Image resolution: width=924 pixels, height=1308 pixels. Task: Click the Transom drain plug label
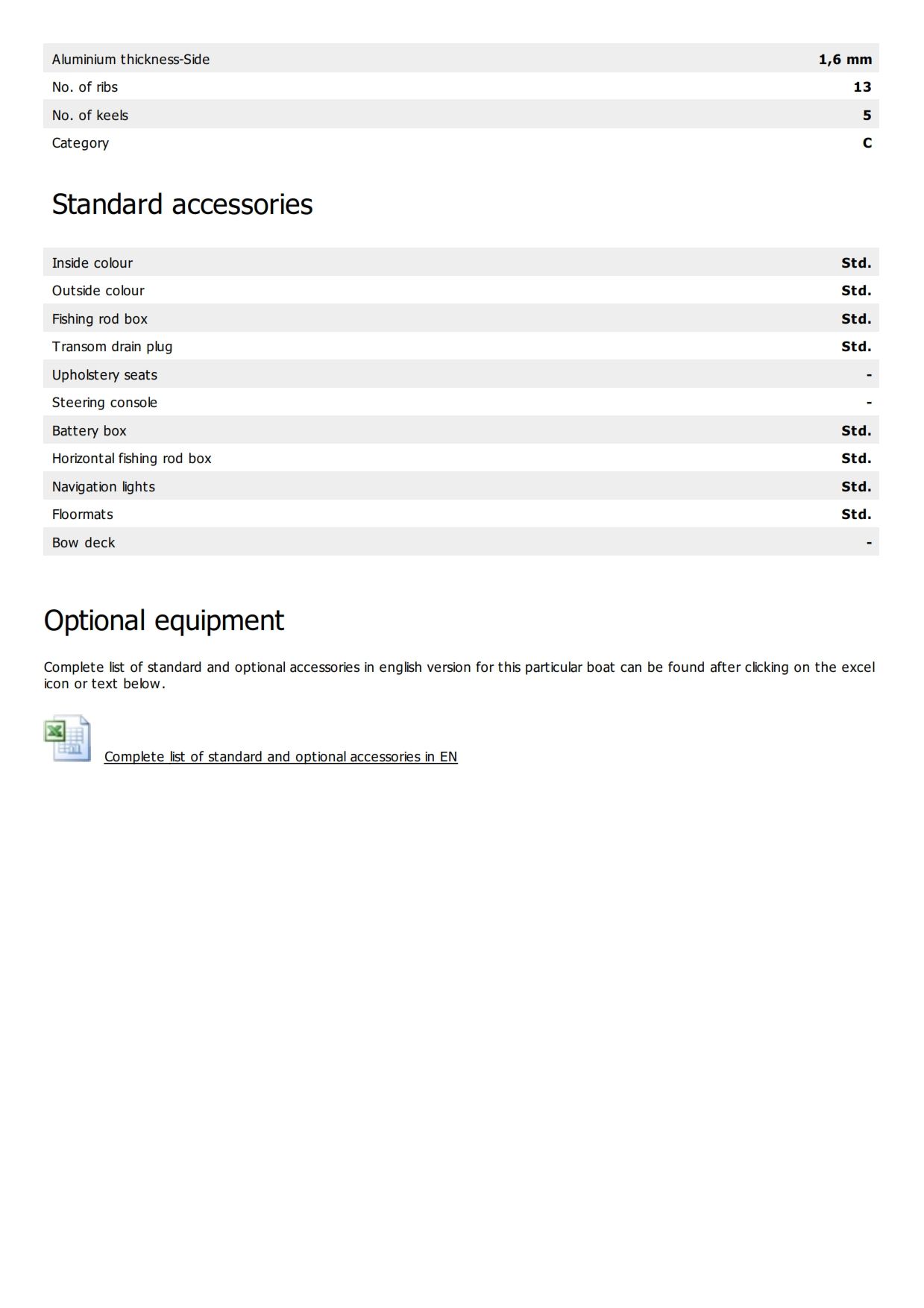pyautogui.click(x=112, y=347)
